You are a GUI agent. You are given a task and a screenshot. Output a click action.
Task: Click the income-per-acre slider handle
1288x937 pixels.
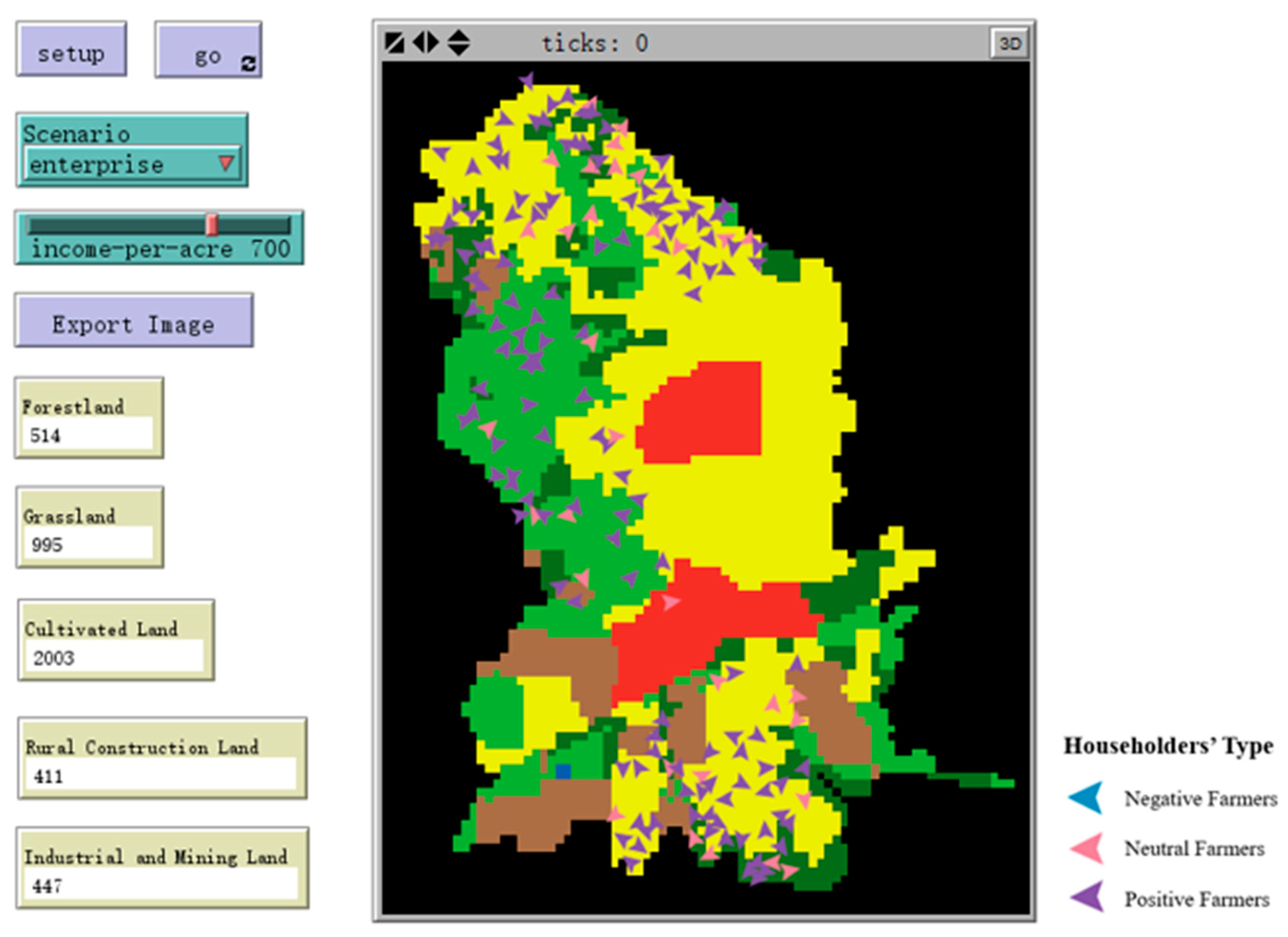212,225
